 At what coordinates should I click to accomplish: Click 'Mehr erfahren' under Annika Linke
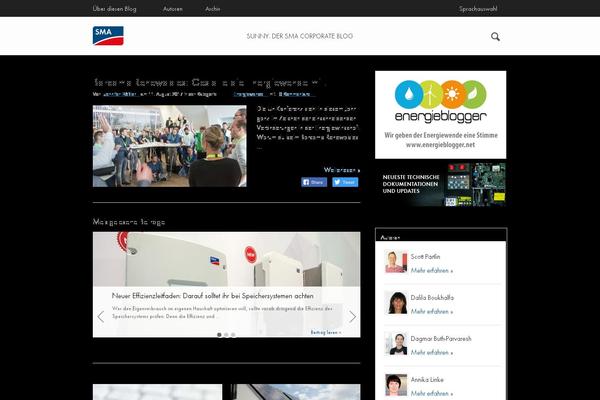click(x=432, y=394)
